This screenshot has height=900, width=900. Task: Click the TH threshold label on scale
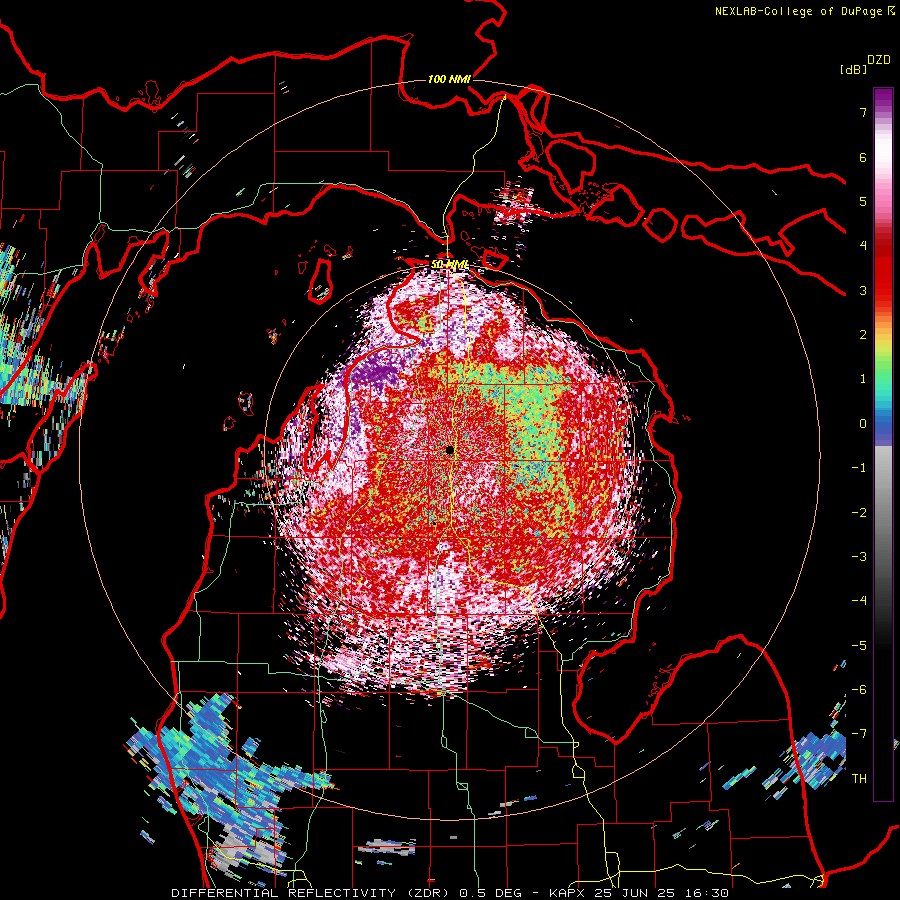click(x=859, y=778)
